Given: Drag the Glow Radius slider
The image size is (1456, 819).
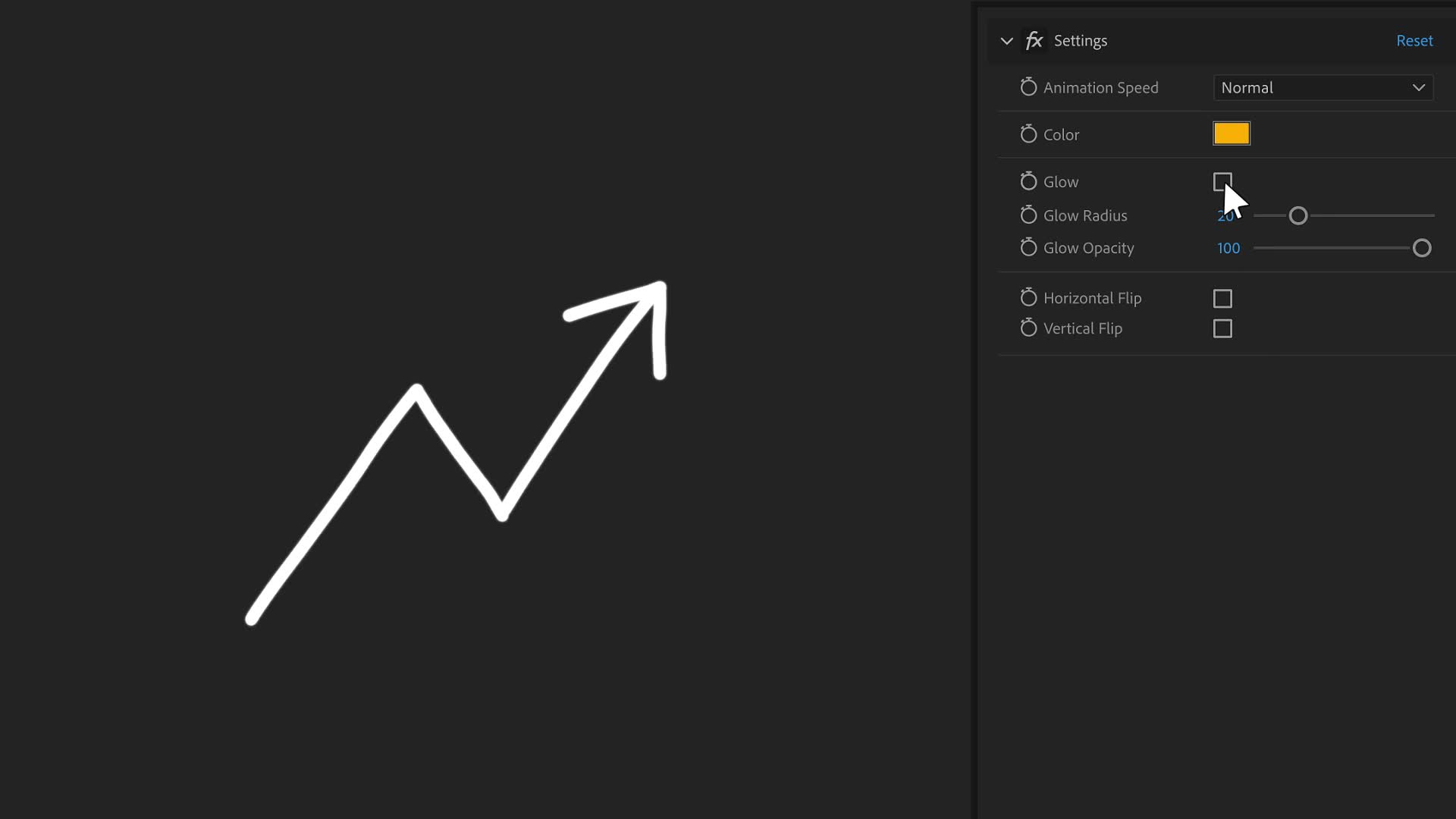Looking at the screenshot, I should 1297,215.
